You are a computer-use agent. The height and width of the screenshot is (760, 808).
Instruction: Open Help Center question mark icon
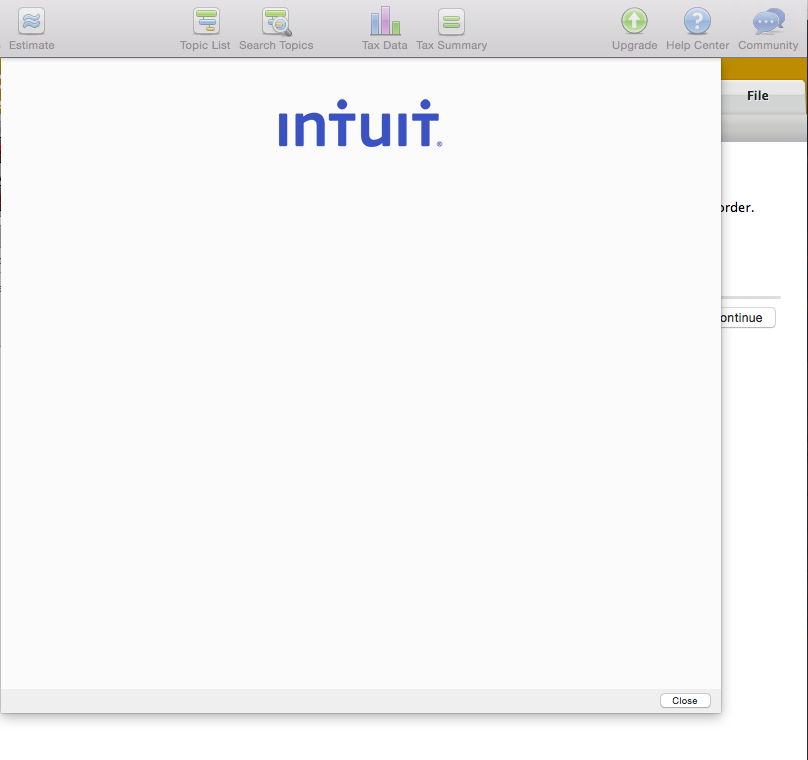pos(697,21)
